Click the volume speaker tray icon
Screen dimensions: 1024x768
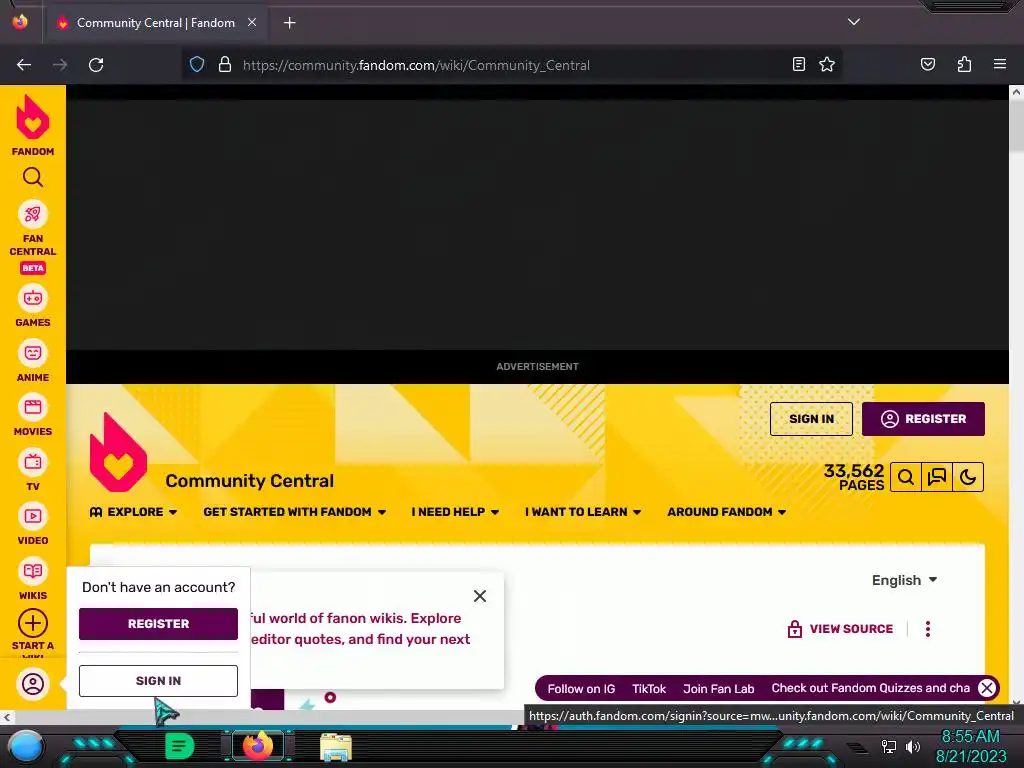(x=912, y=746)
